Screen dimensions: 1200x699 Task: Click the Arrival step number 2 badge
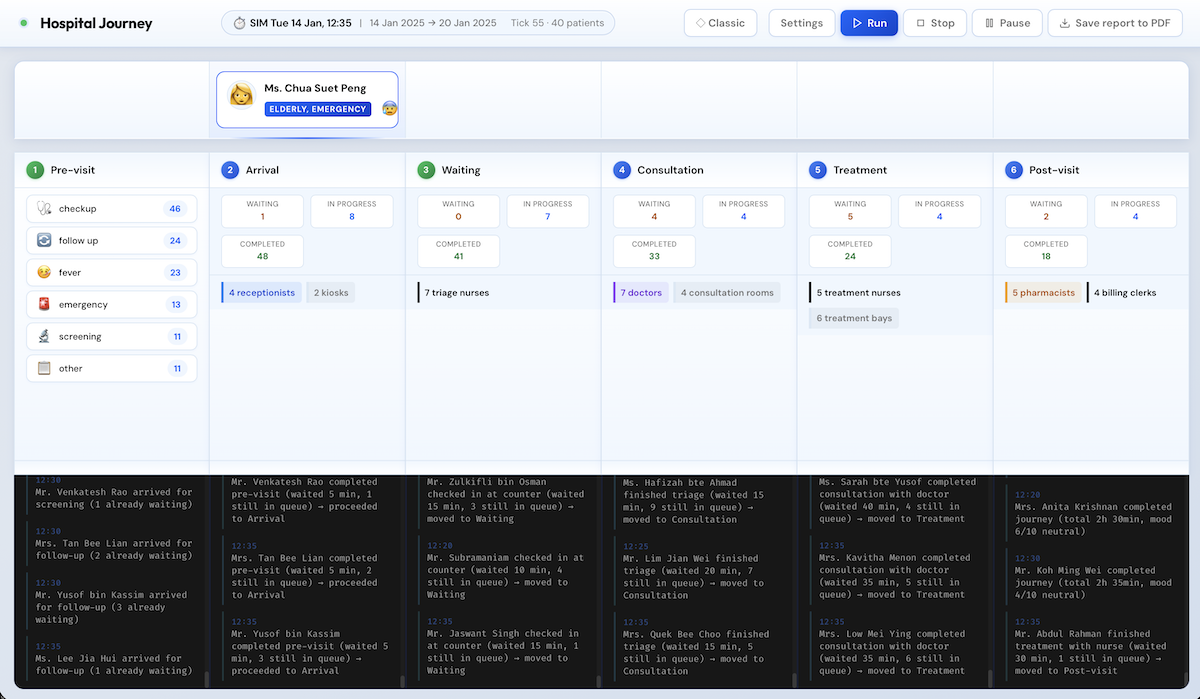[230, 170]
